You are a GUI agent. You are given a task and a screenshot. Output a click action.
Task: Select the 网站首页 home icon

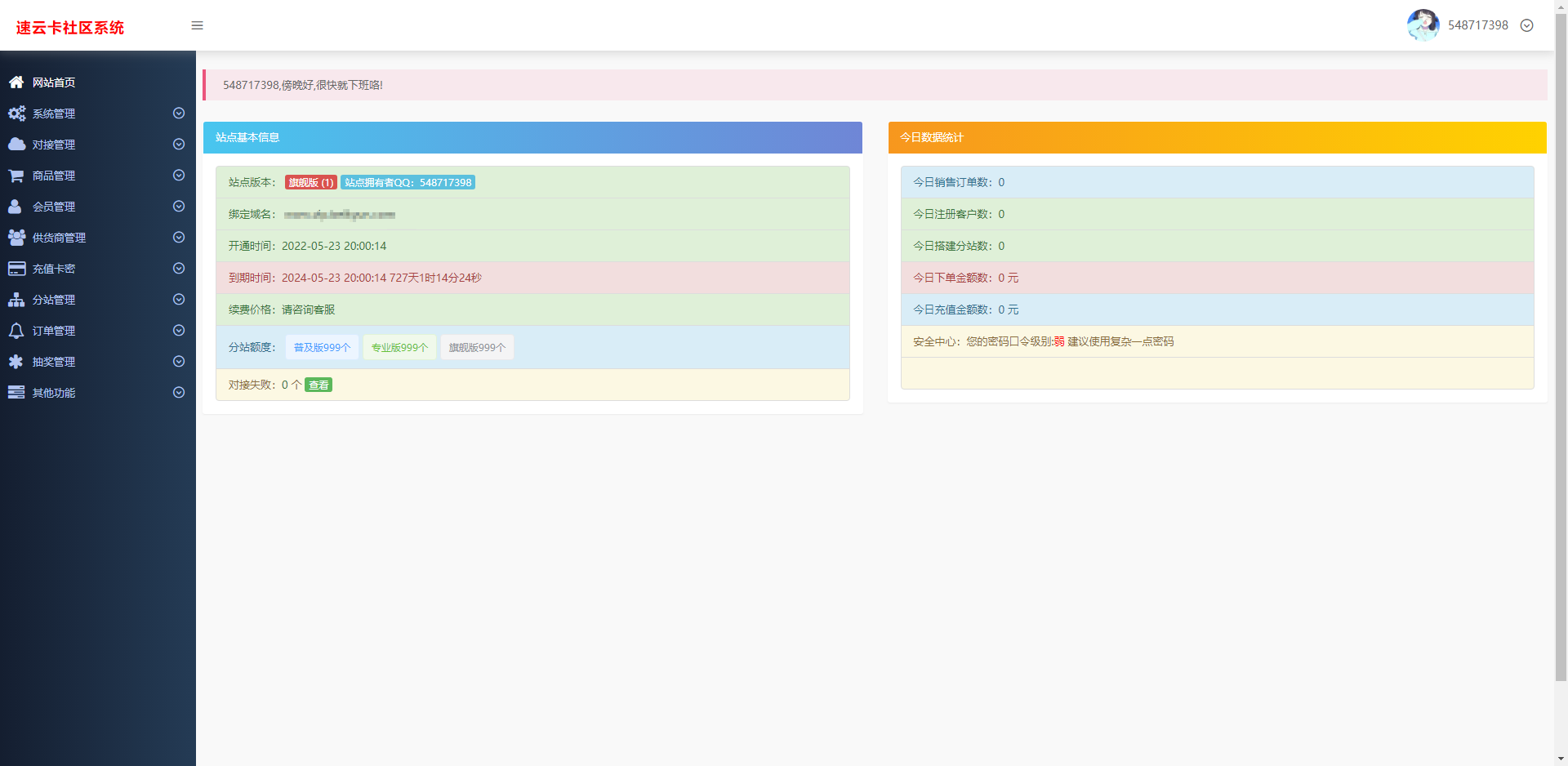(16, 82)
